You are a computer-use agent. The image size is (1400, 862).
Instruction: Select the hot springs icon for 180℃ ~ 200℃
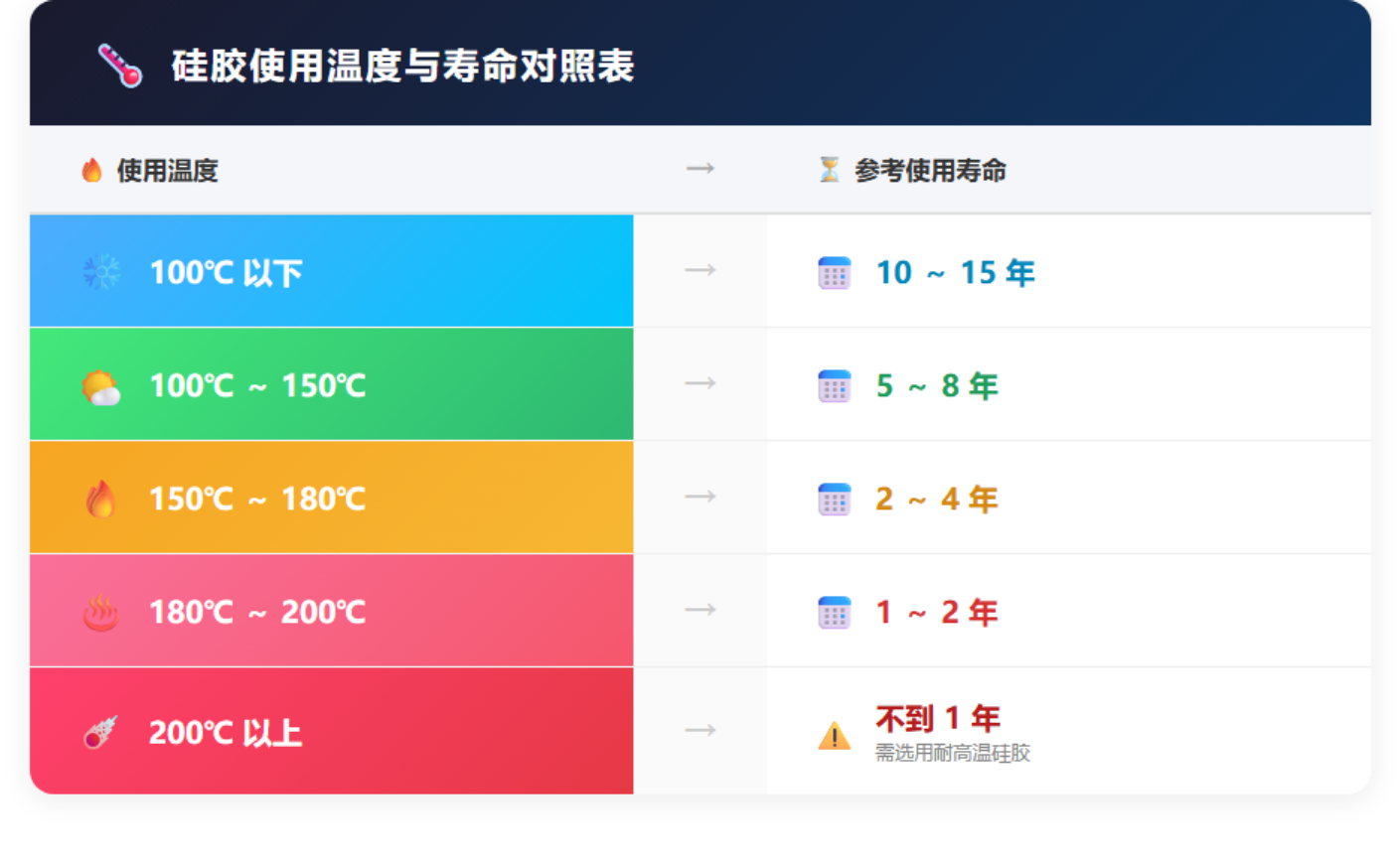pyautogui.click(x=101, y=612)
